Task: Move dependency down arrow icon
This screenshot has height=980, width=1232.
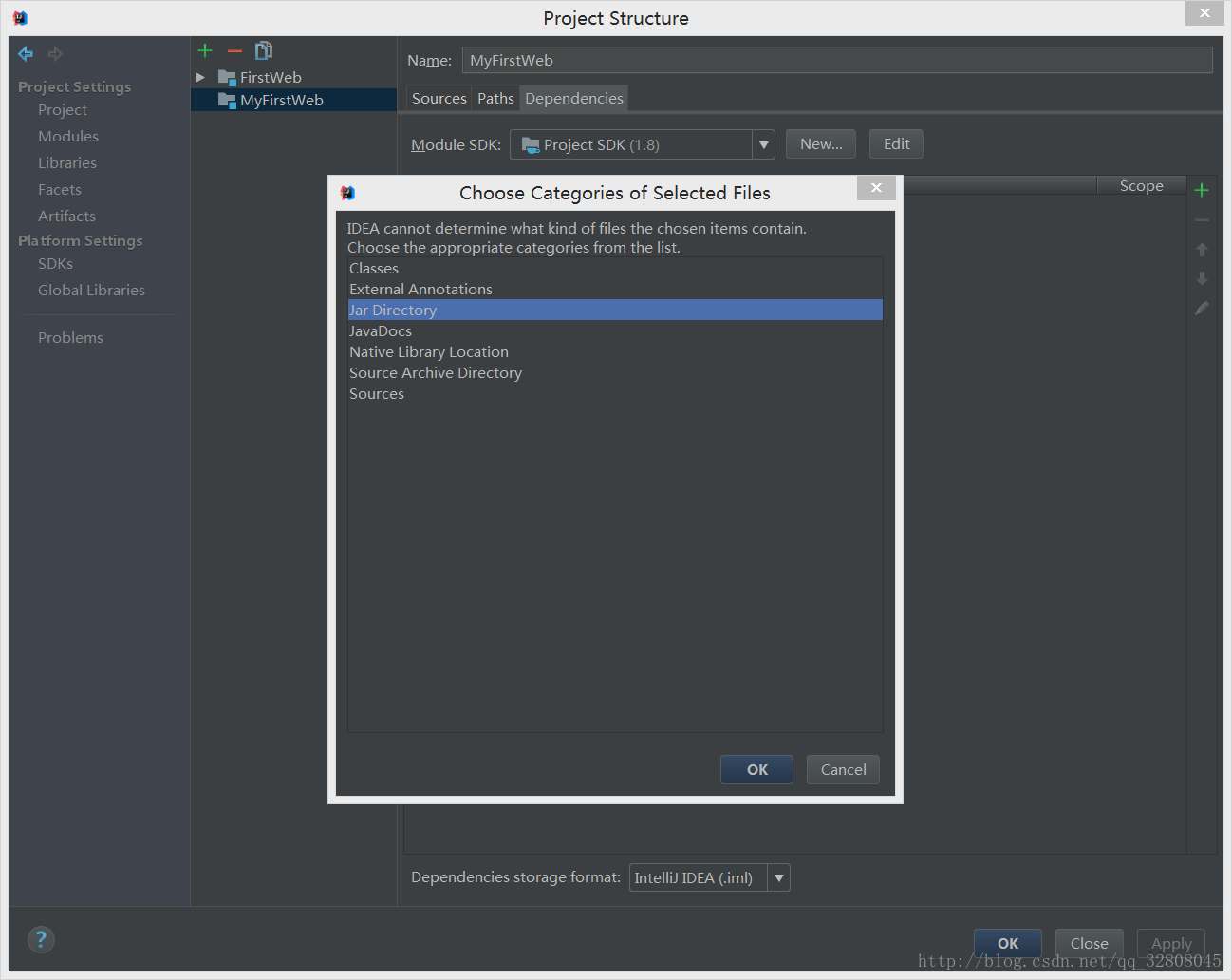Action: coord(1202,278)
